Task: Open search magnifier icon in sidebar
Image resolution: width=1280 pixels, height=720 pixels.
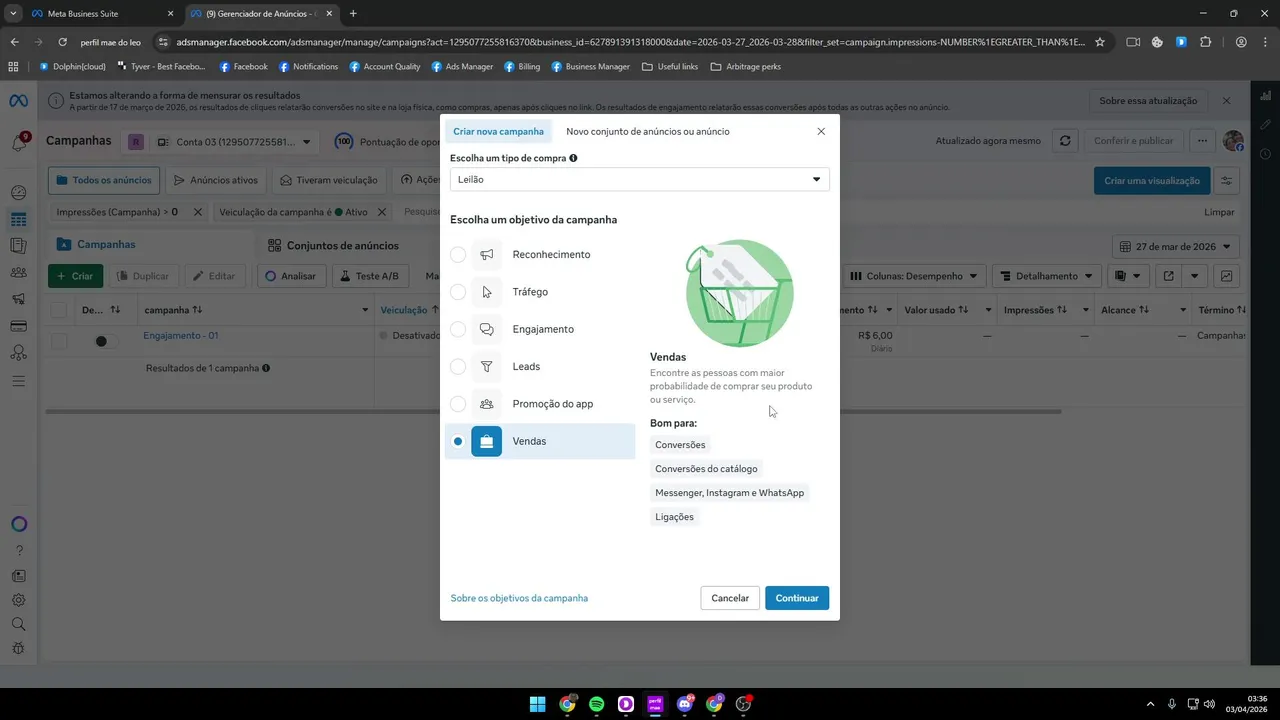Action: (x=18, y=624)
